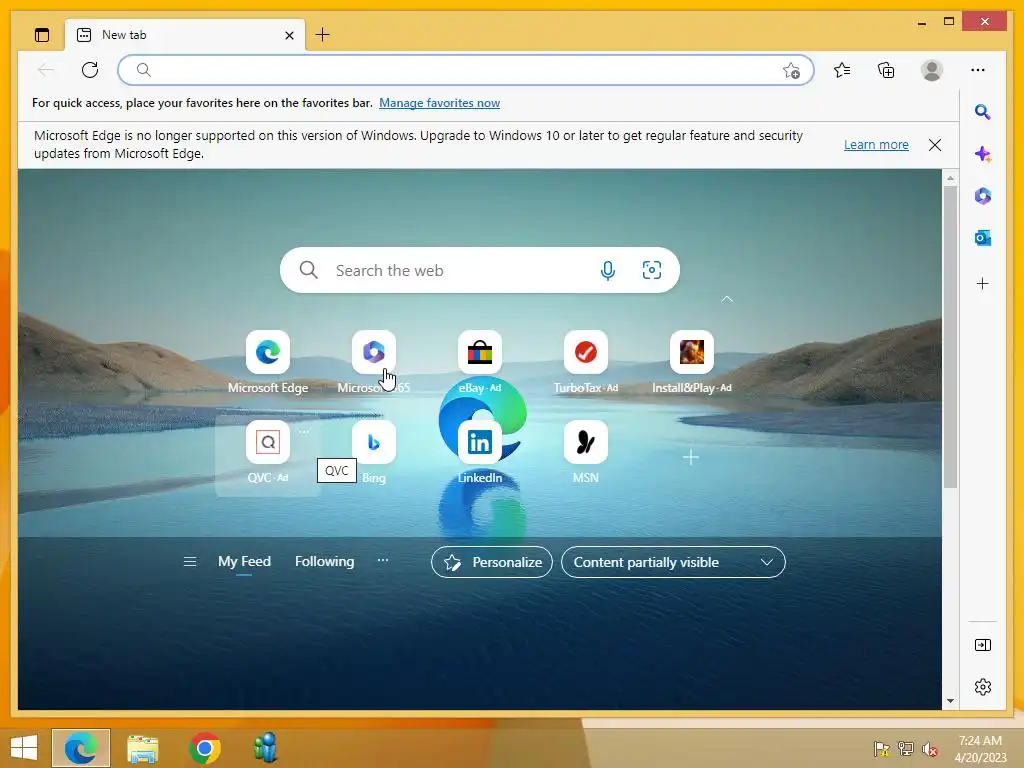Screen dimensions: 1024x768
Task: Open more feed options ellipsis
Action: [383, 560]
